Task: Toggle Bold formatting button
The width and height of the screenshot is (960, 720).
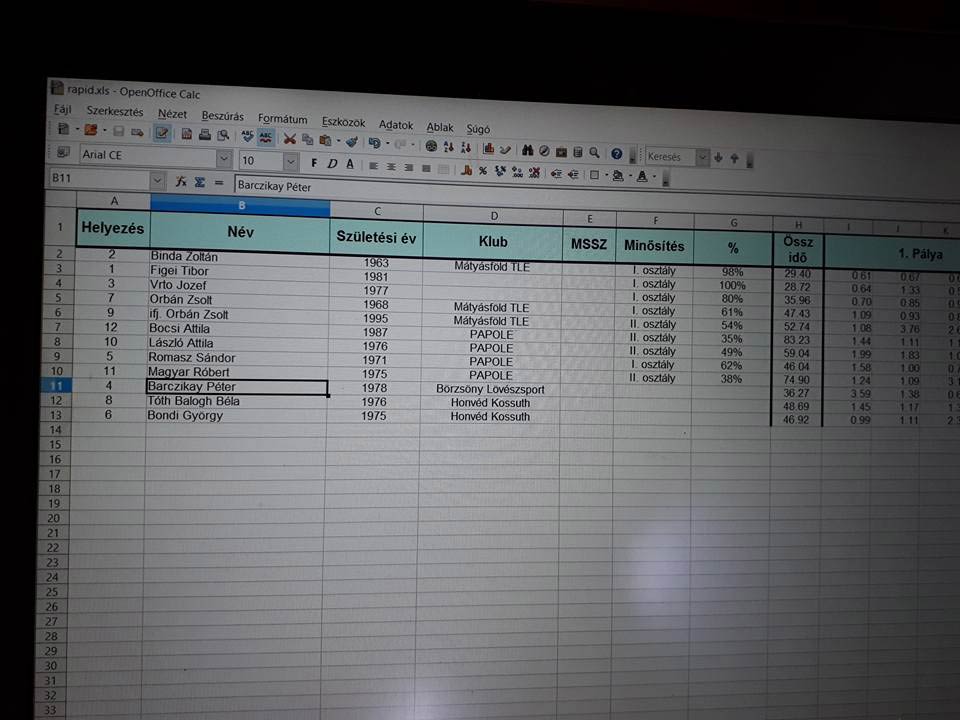Action: pos(314,163)
